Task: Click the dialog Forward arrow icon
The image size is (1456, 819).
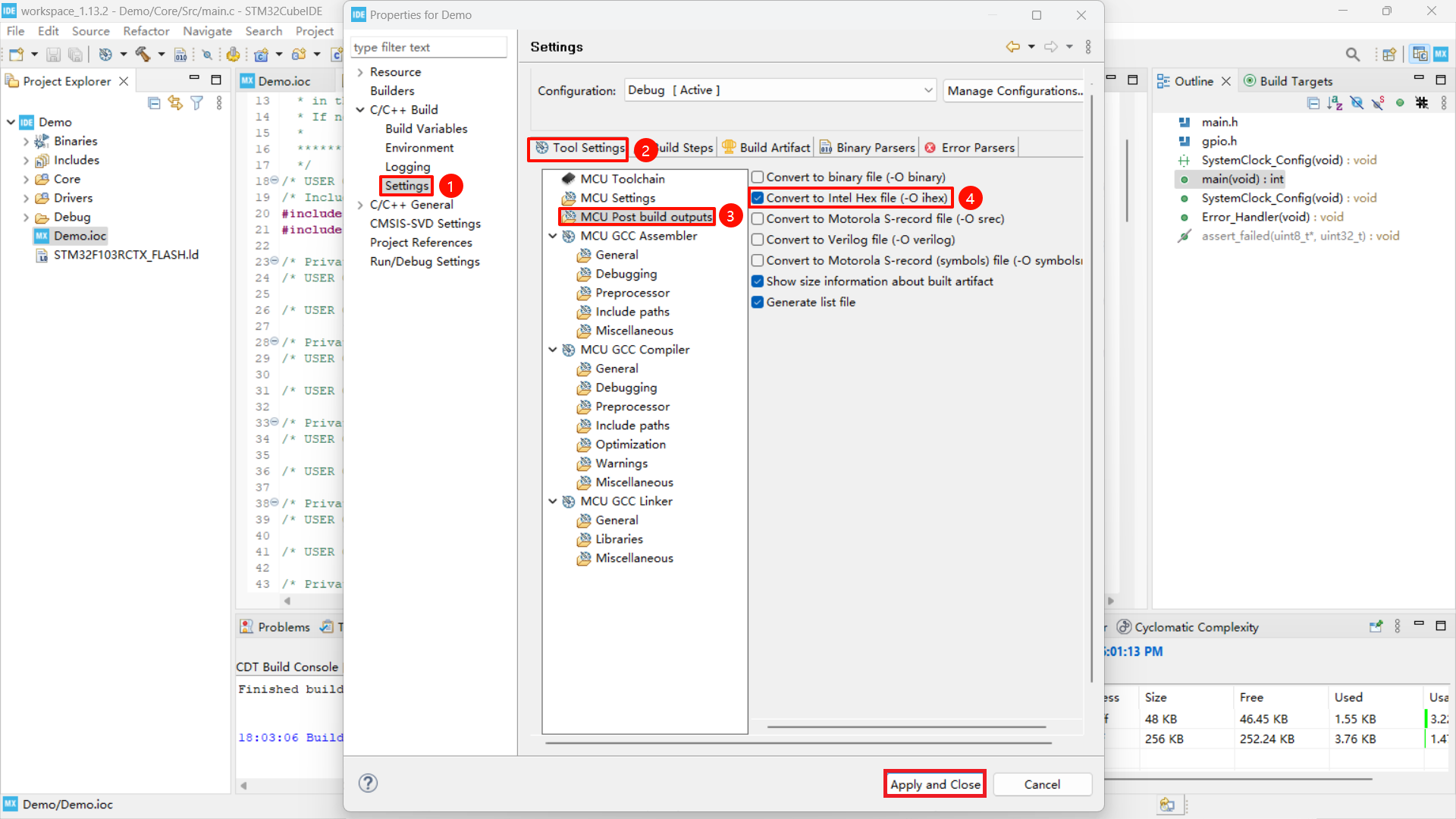Action: click(1050, 47)
